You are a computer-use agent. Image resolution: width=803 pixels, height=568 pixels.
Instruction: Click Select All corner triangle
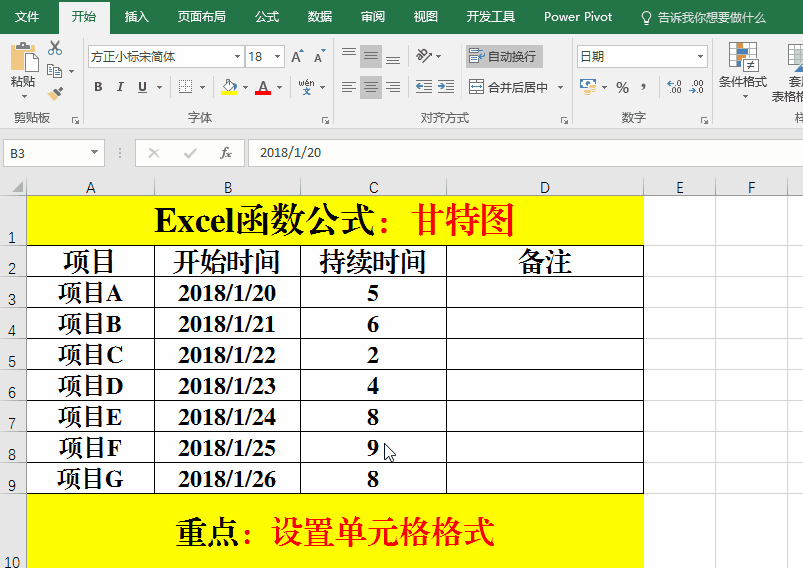[x=17, y=187]
